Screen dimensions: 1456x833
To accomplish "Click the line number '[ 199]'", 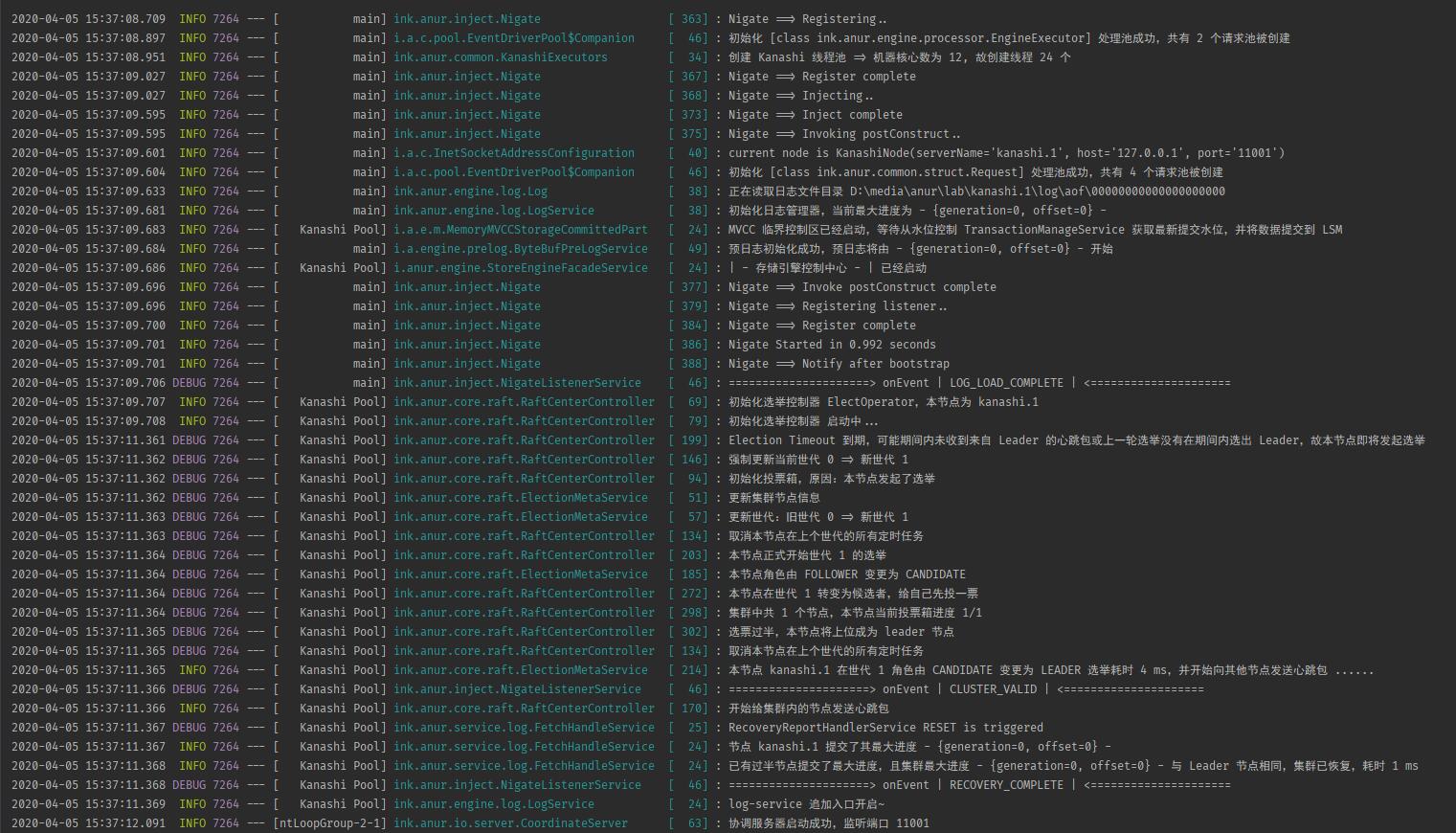I will pos(688,440).
